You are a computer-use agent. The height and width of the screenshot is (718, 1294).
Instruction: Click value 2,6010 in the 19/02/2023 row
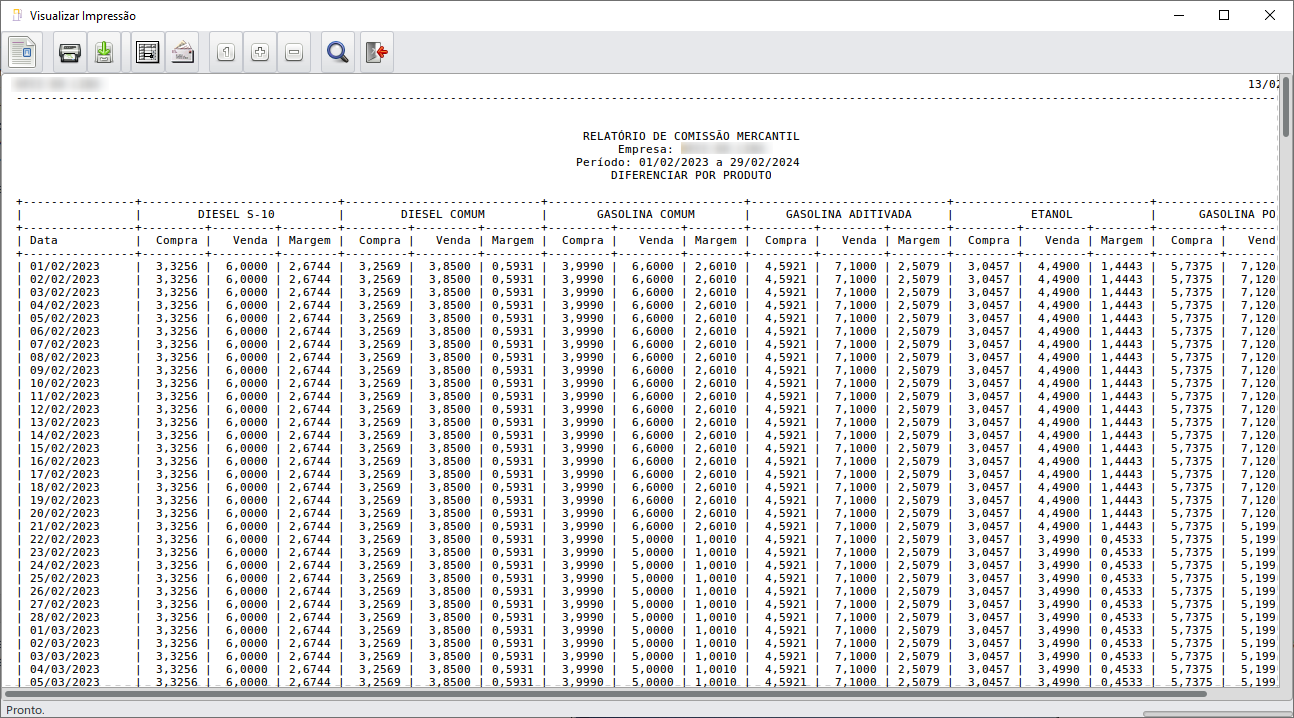[x=716, y=500]
